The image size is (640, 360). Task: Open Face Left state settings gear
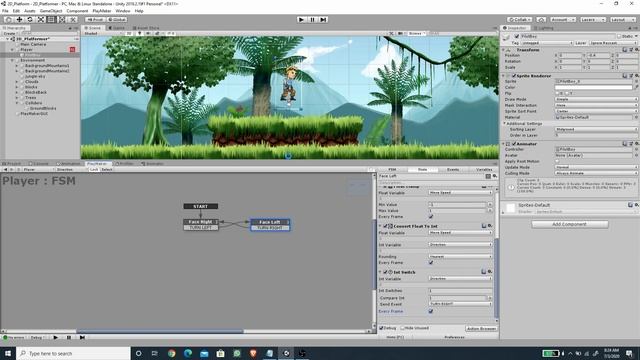point(495,176)
